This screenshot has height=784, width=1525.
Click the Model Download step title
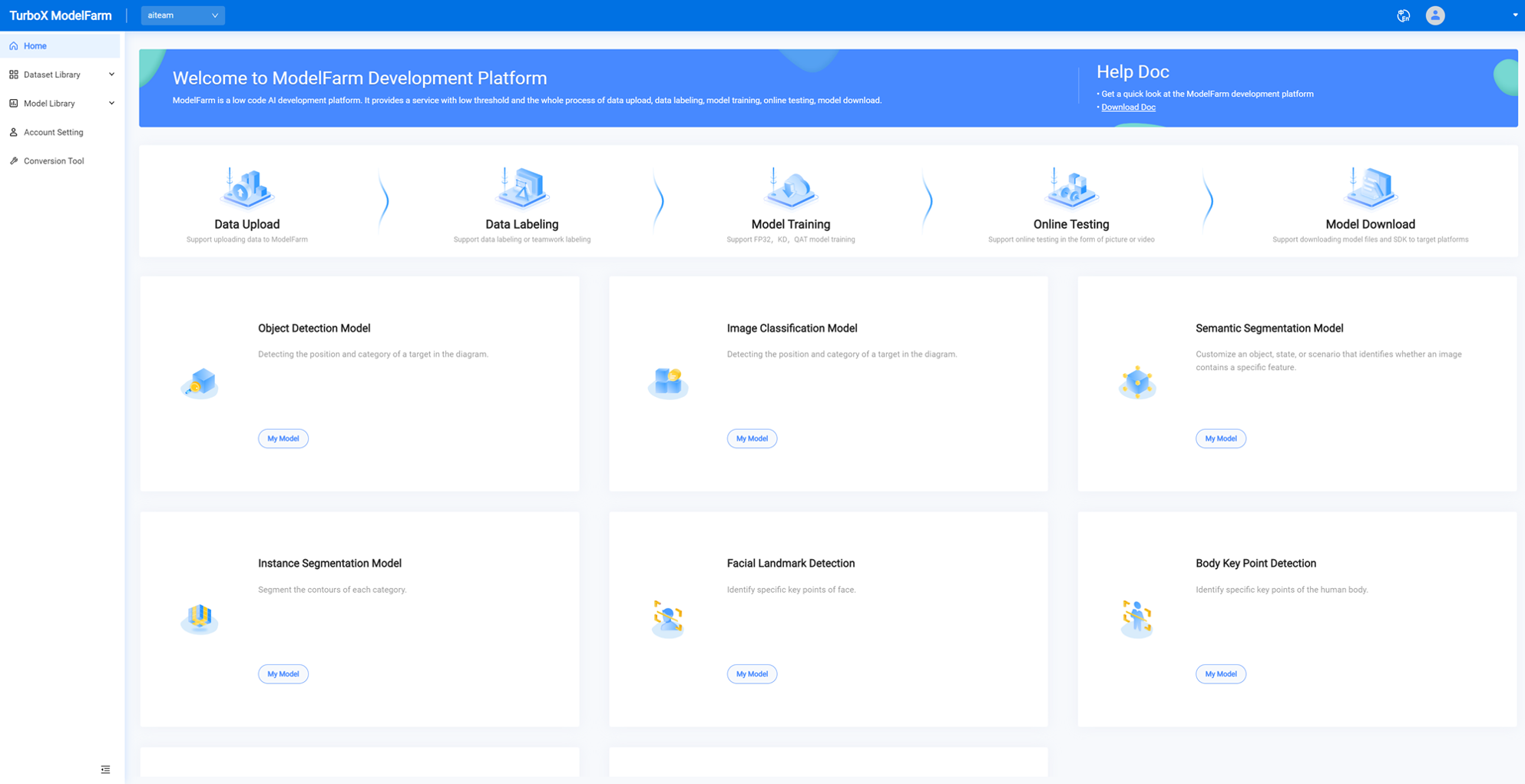pos(1371,224)
